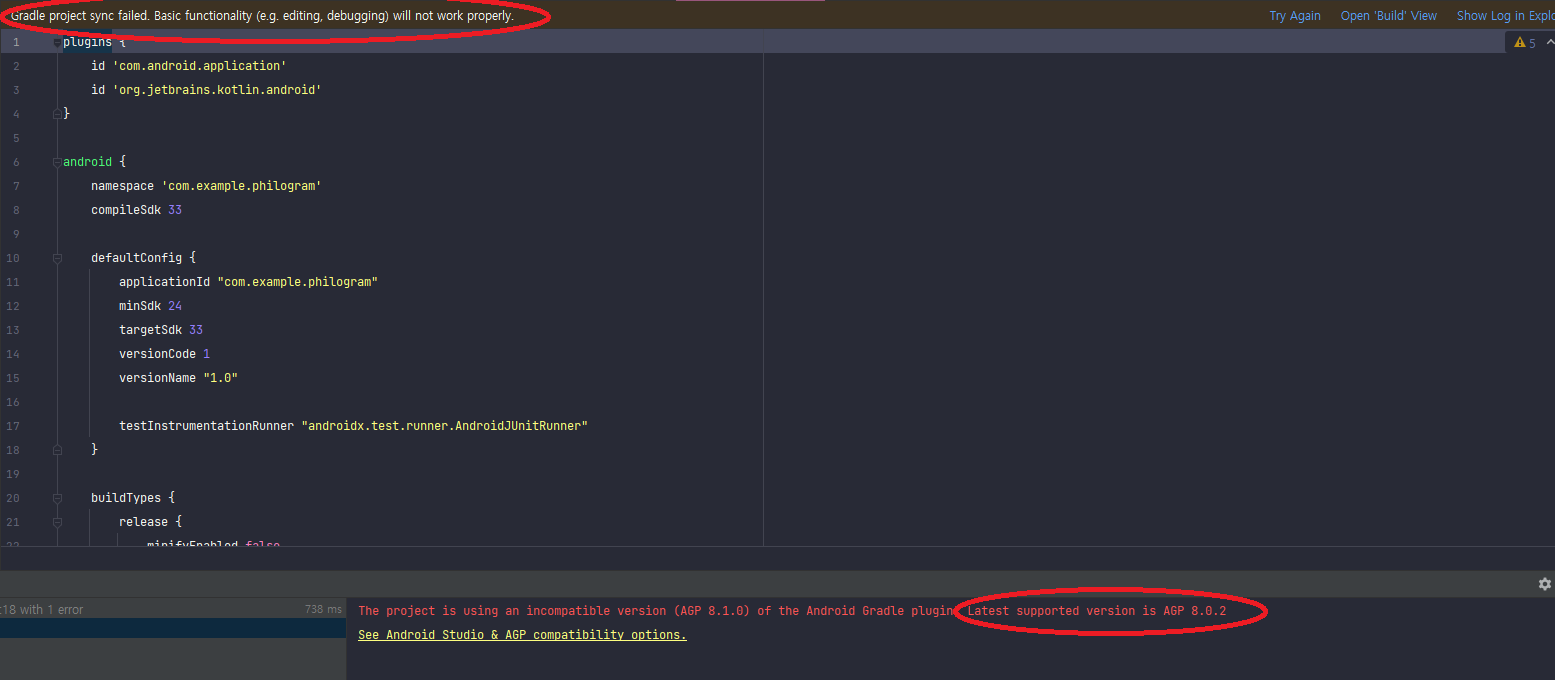The height and width of the screenshot is (680, 1555).
Task: Click the incompatible AGP 8.1.0 error message
Action: click(656, 610)
